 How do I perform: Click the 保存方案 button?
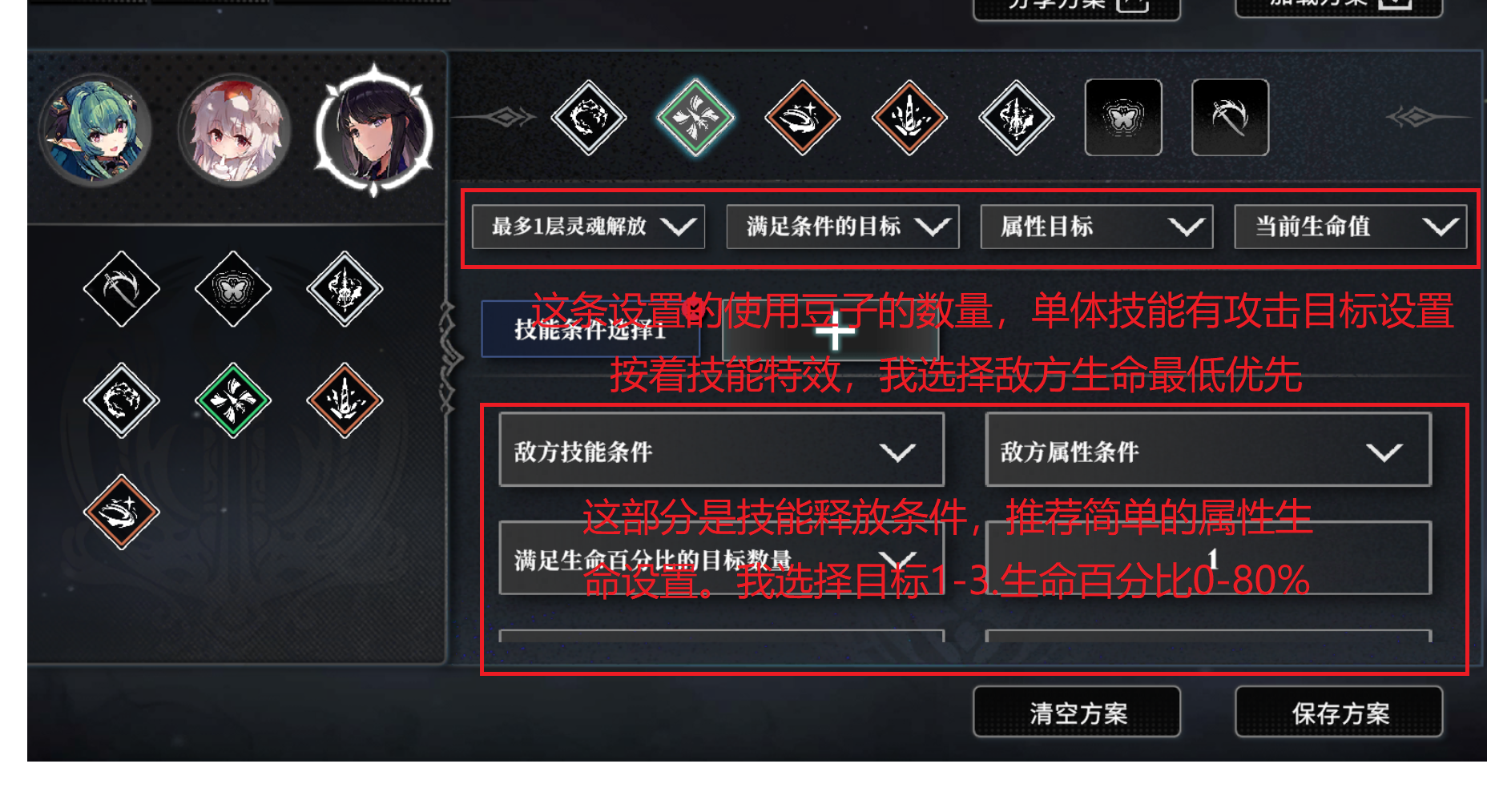point(1339,712)
